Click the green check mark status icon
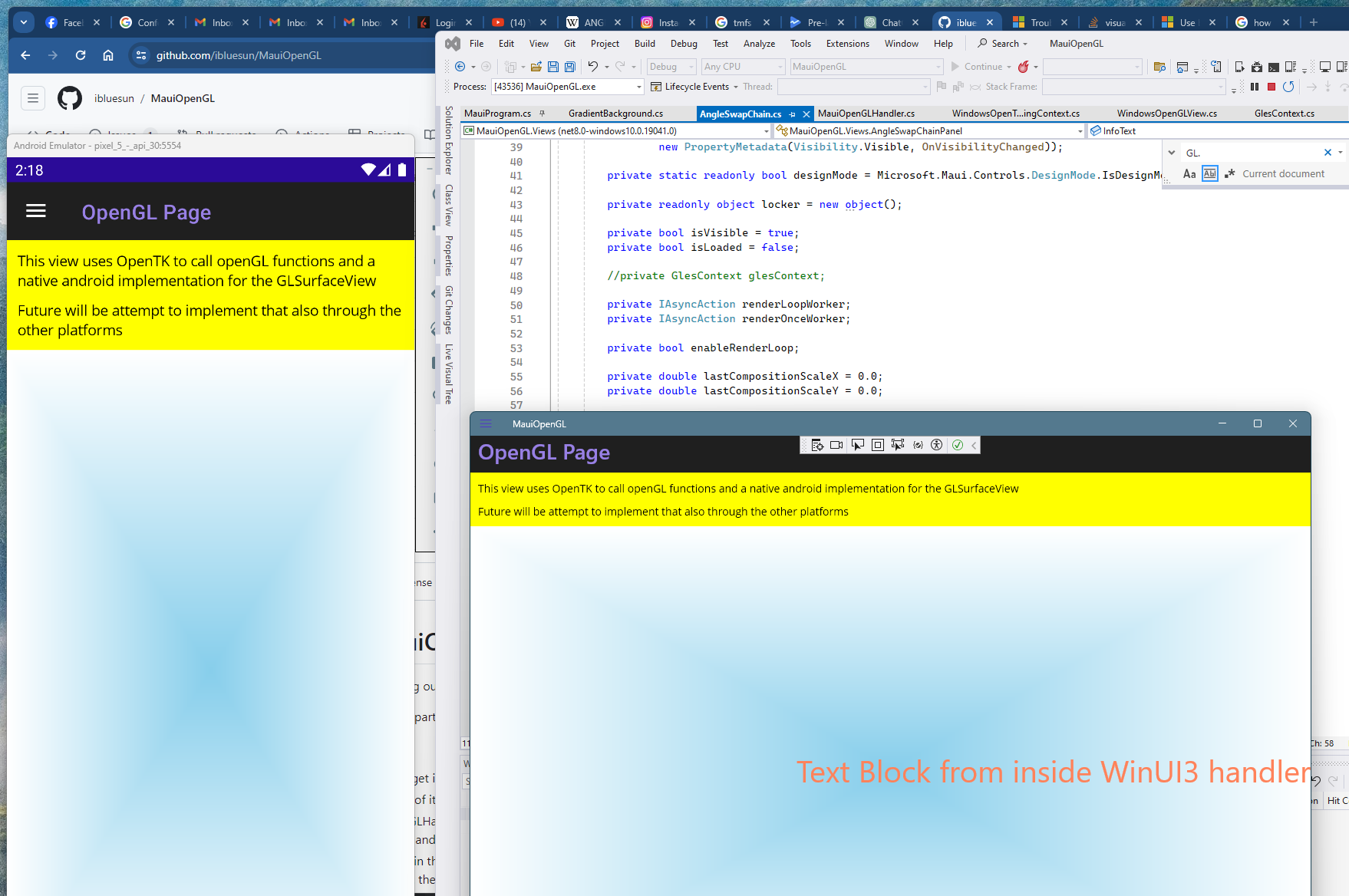This screenshot has height=896, width=1349. [x=958, y=445]
